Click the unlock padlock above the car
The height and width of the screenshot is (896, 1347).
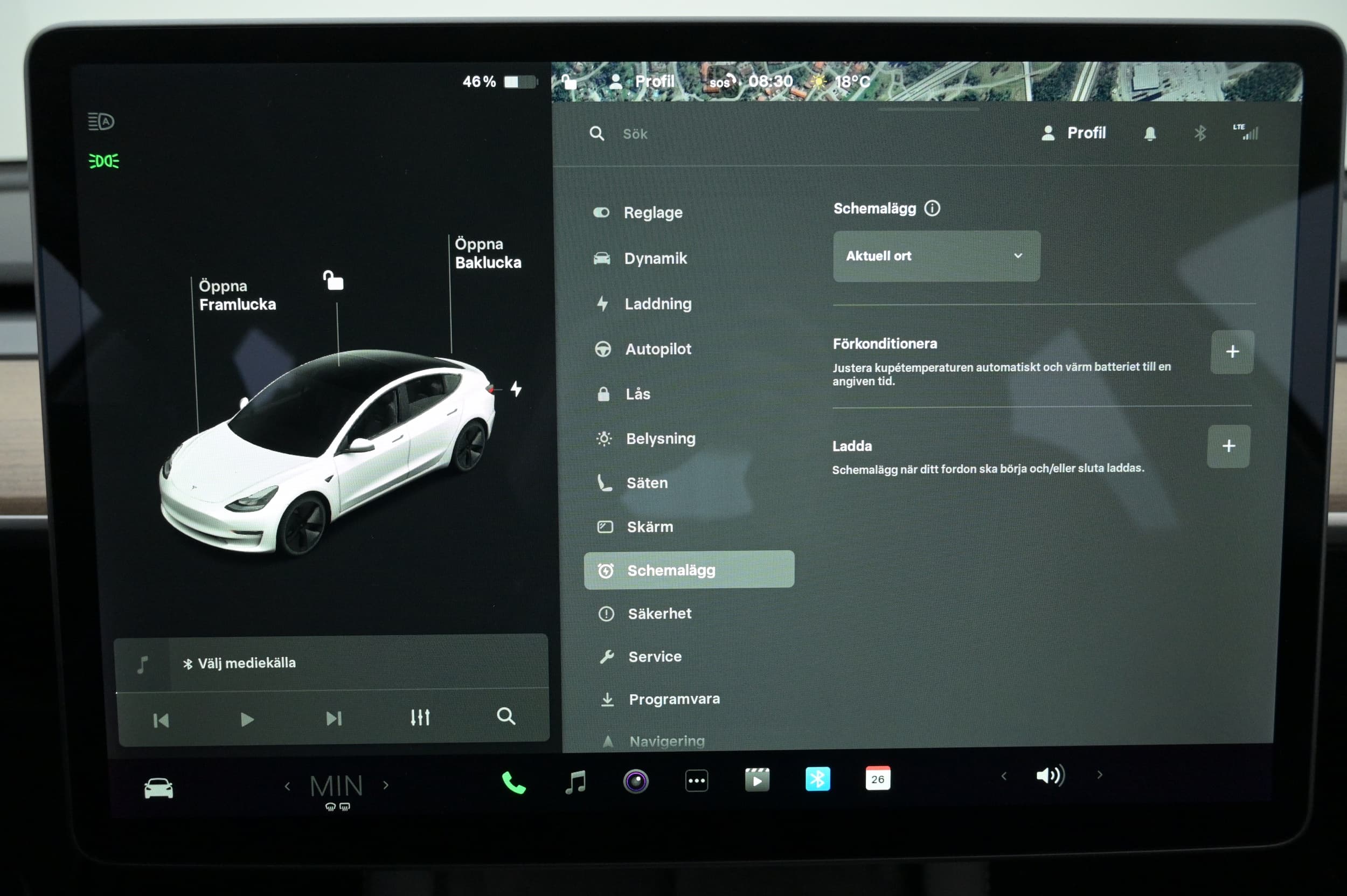coord(333,280)
